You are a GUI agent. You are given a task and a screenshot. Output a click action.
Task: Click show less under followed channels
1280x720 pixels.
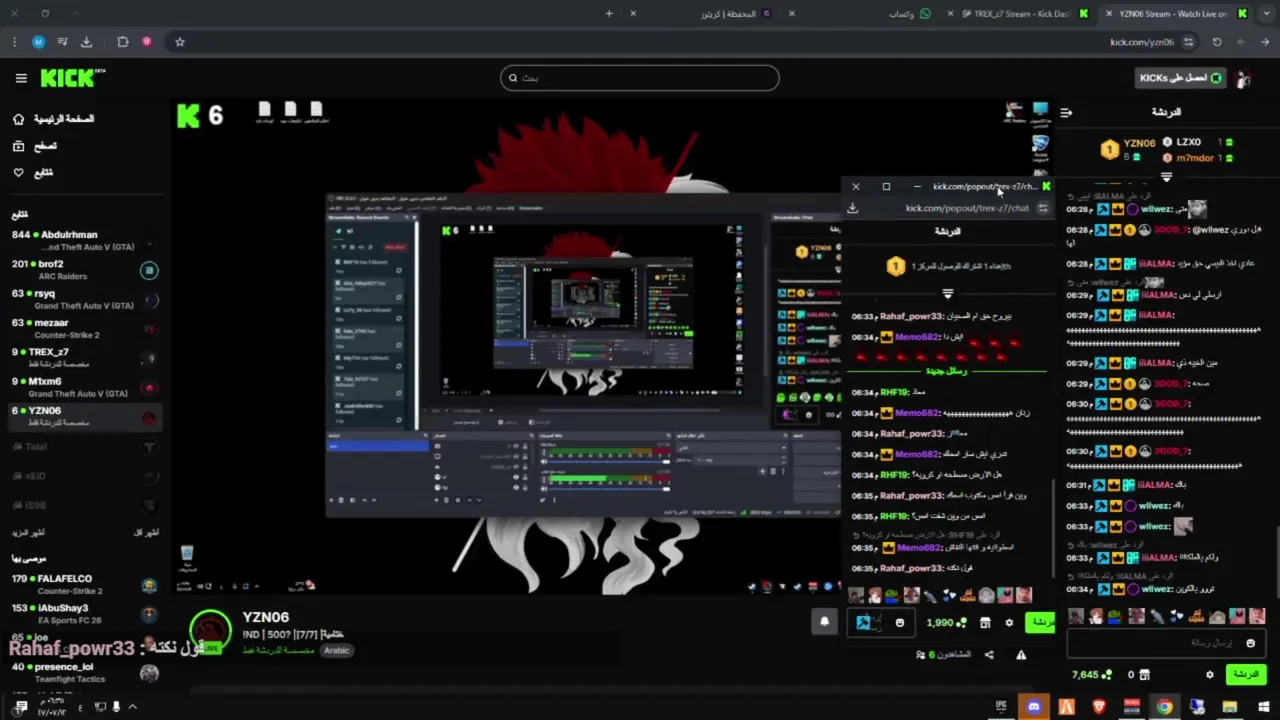click(146, 533)
